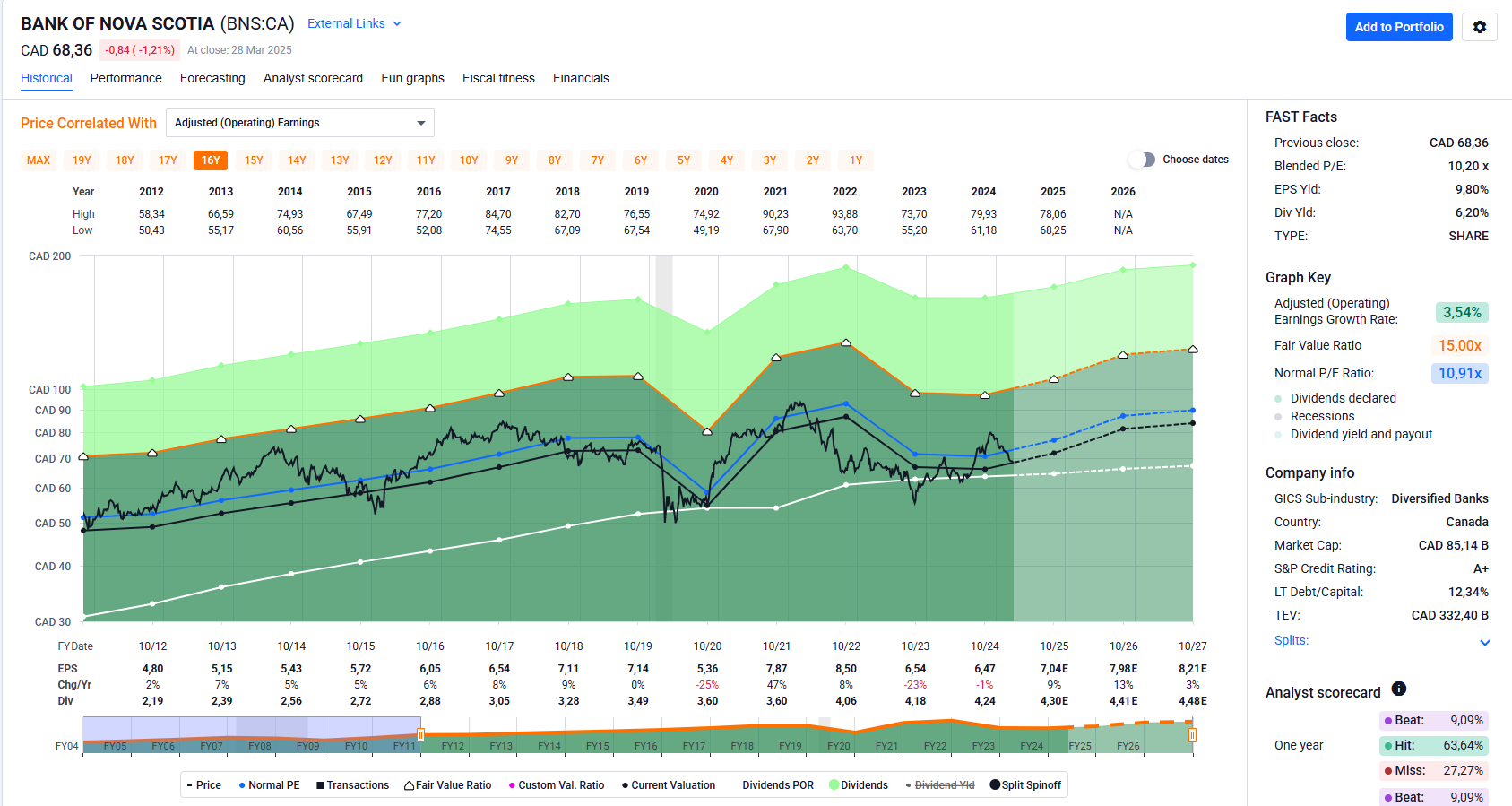Click the Dividends green legend circle

tap(834, 785)
